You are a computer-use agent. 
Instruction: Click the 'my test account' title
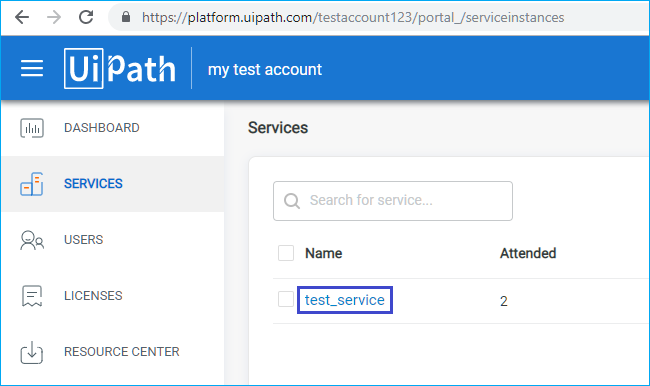(265, 70)
